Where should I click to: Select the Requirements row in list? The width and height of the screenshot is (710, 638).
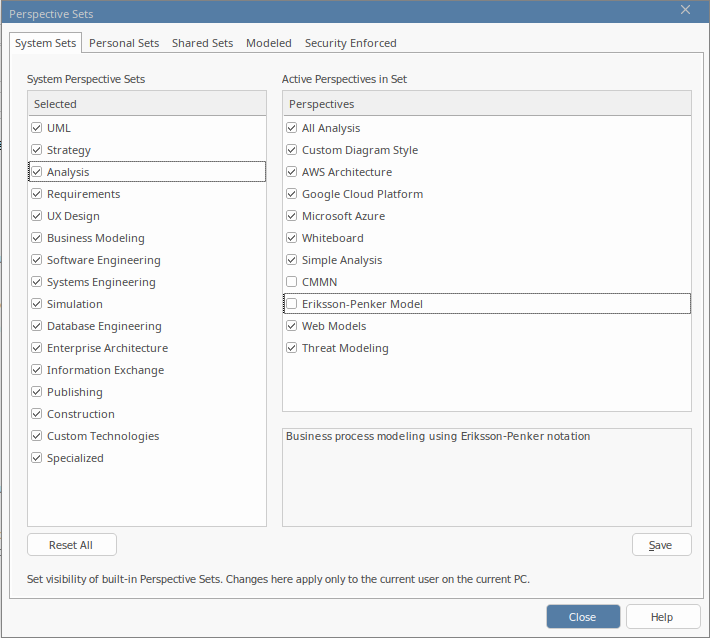pos(84,194)
